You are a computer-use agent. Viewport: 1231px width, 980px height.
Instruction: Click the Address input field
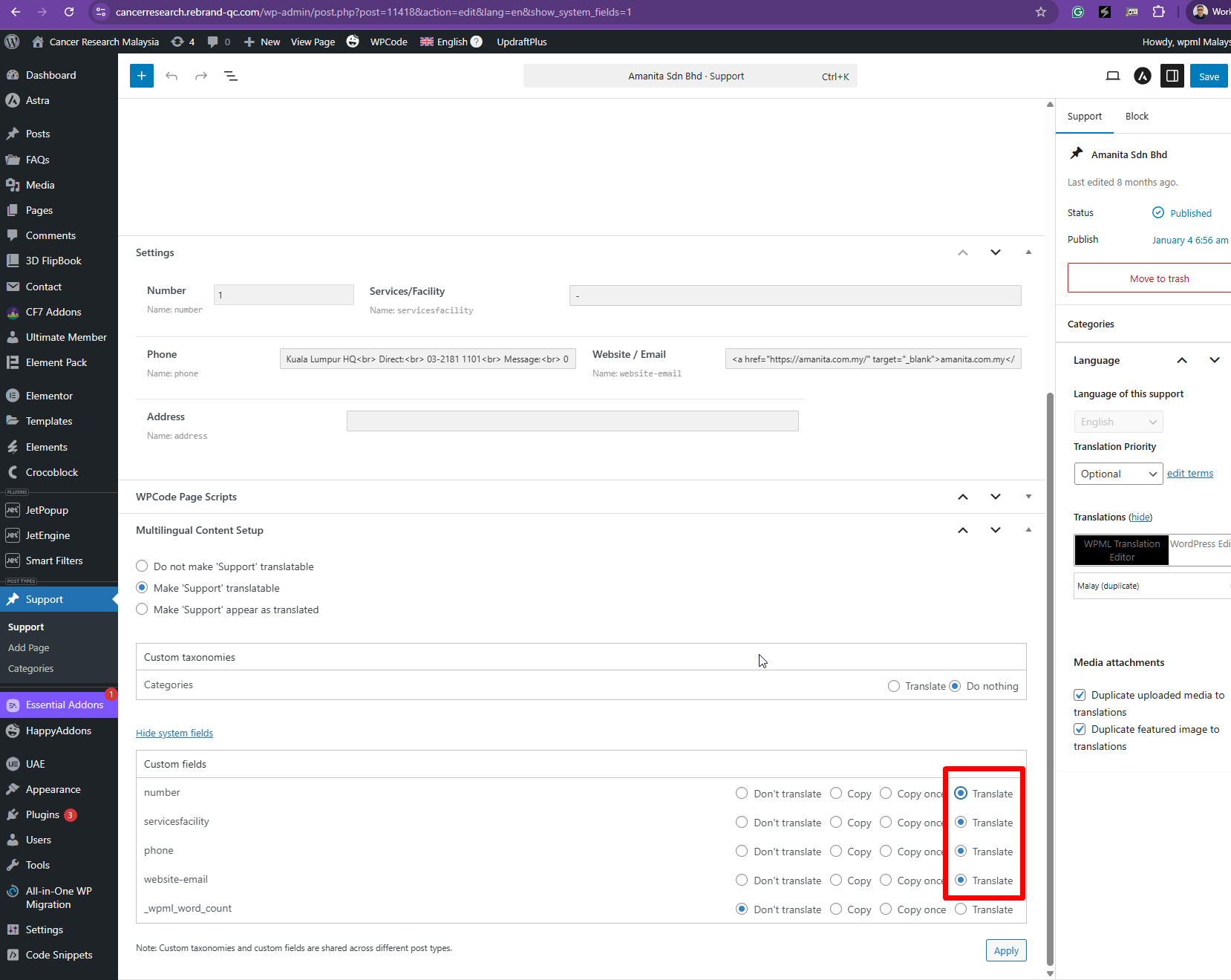pos(572,421)
